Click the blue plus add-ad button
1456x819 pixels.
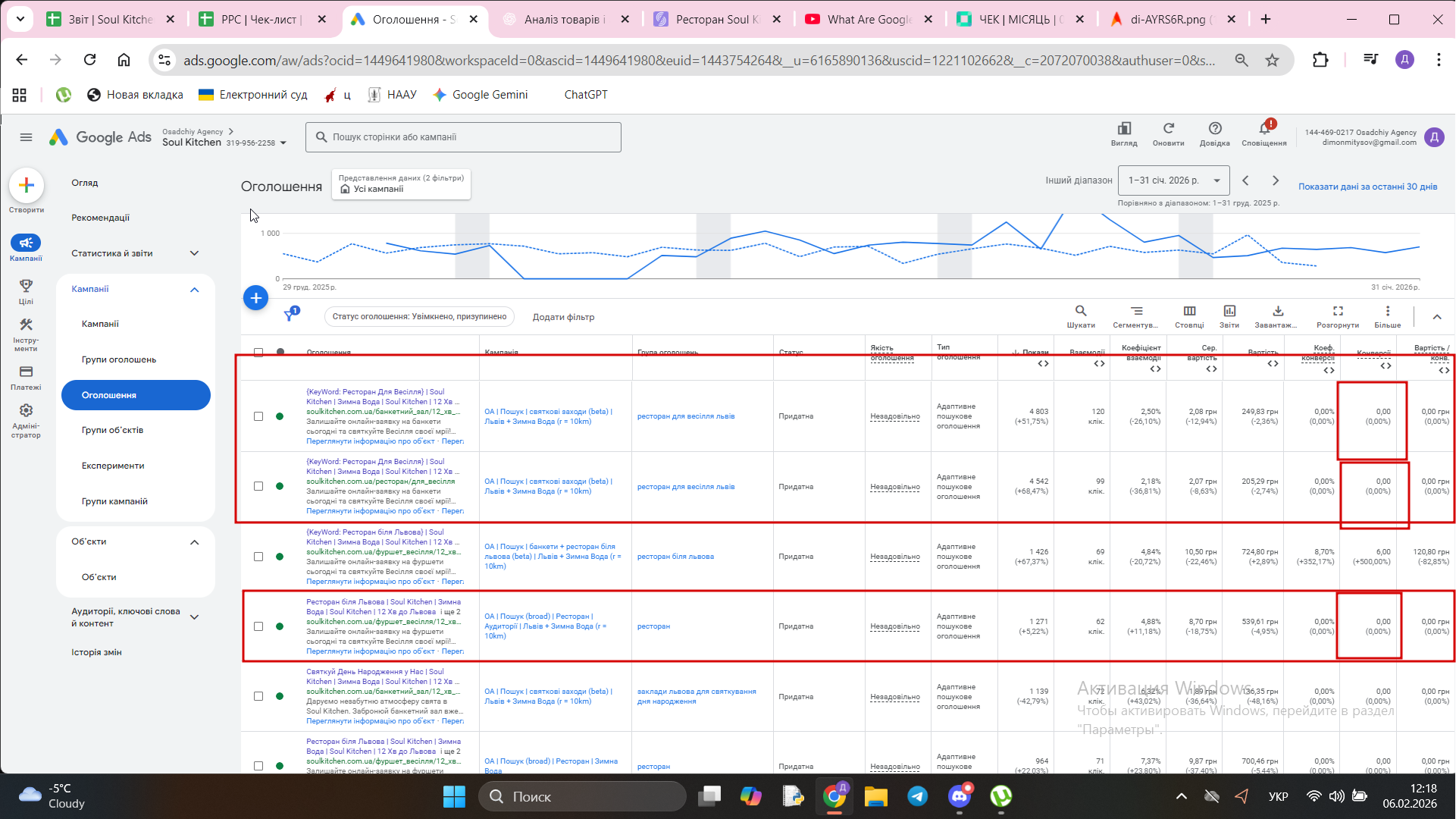(x=256, y=298)
